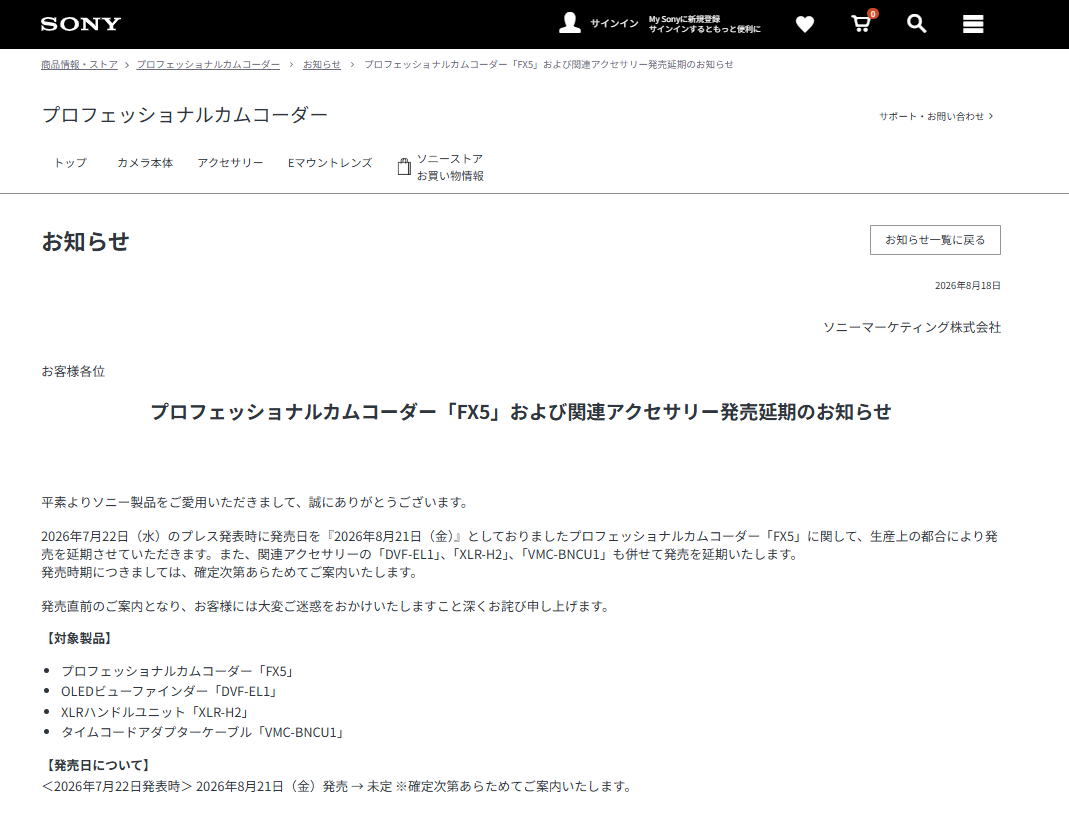Image resolution: width=1069 pixels, height=837 pixels.
Task: Click the 【対象製品】 heading
Action: click(78, 639)
